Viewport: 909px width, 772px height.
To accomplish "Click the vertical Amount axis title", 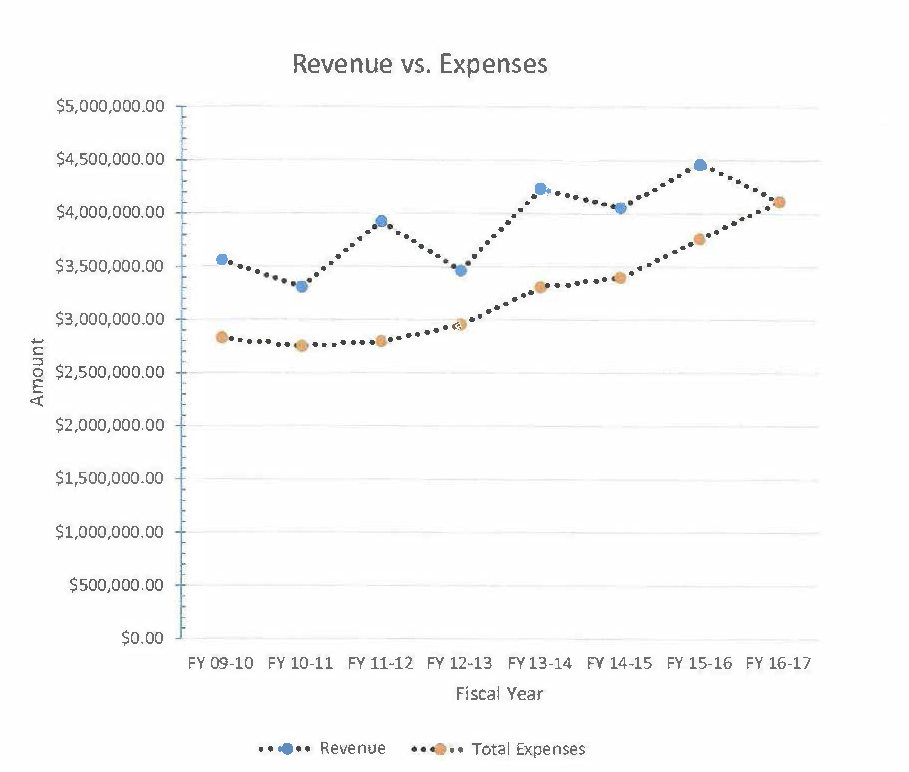I will pyautogui.click(x=38, y=372).
